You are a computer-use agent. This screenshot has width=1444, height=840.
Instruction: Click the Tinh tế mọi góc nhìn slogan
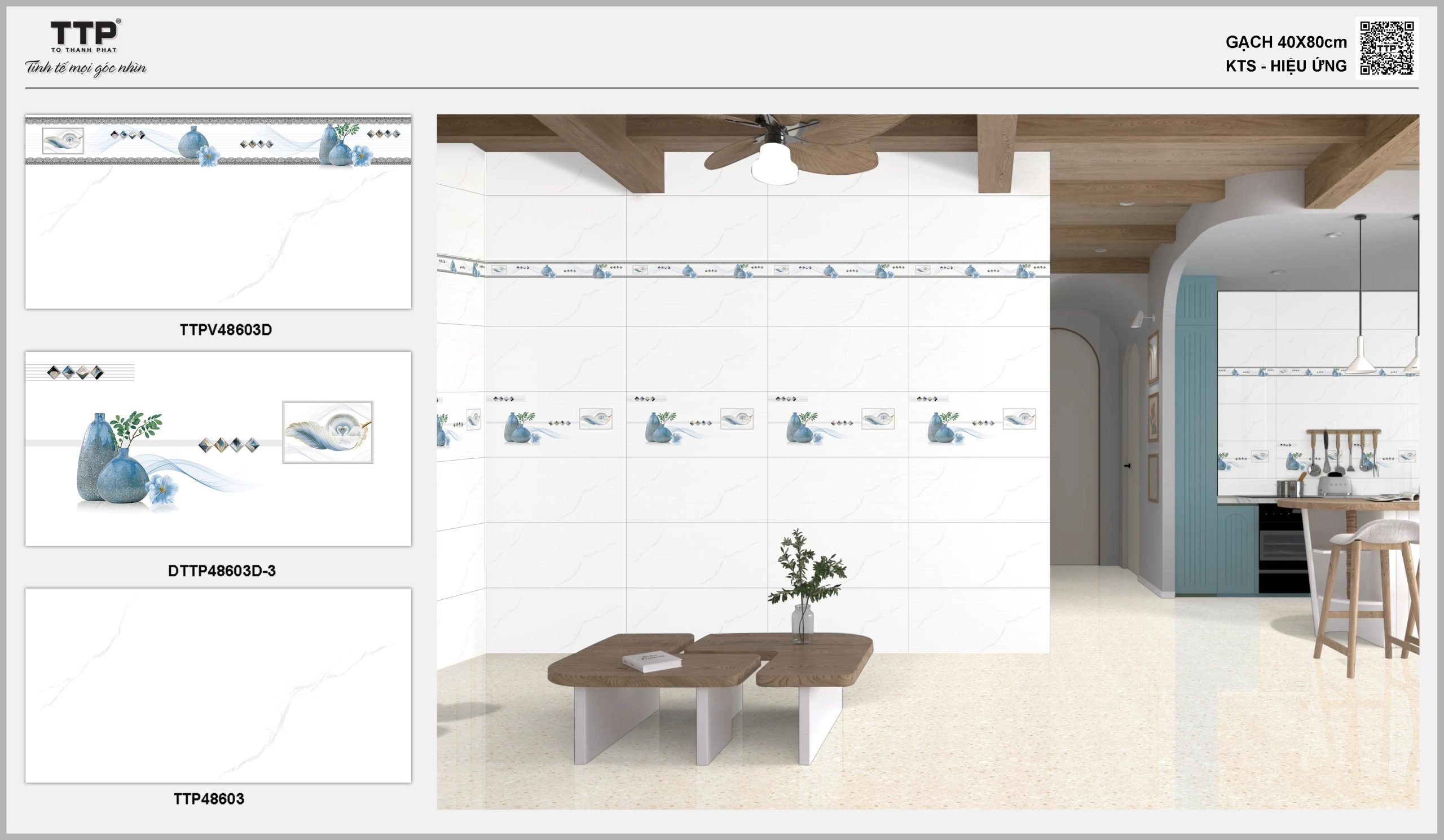click(85, 68)
